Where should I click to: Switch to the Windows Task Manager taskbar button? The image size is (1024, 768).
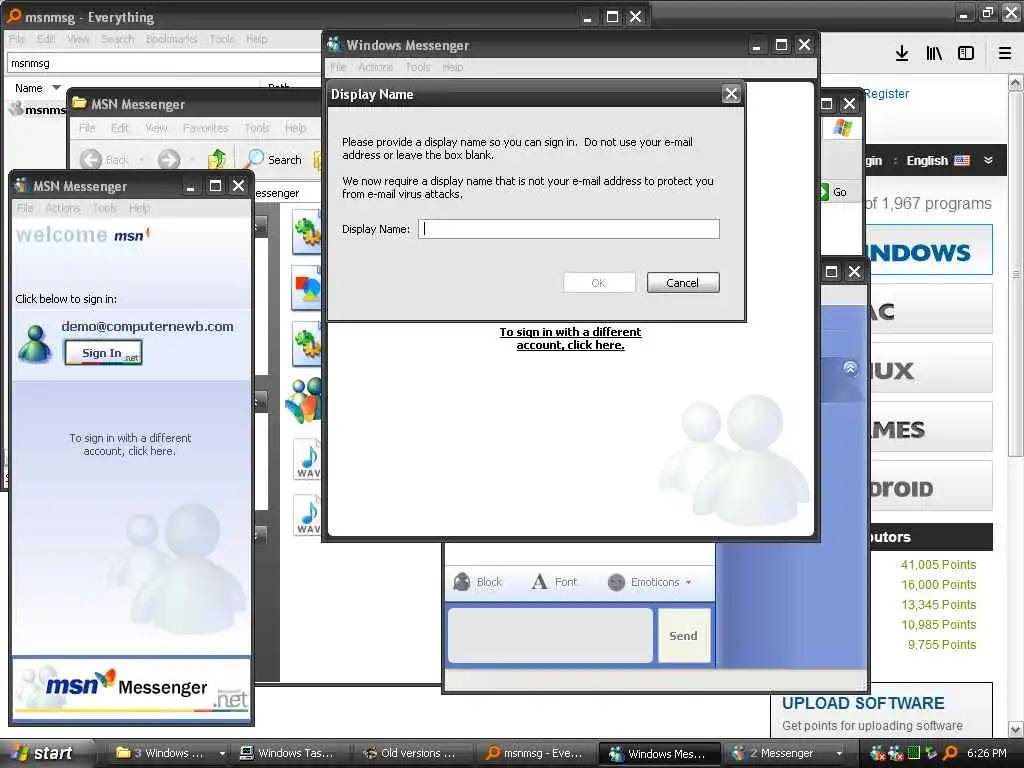tap(287, 754)
